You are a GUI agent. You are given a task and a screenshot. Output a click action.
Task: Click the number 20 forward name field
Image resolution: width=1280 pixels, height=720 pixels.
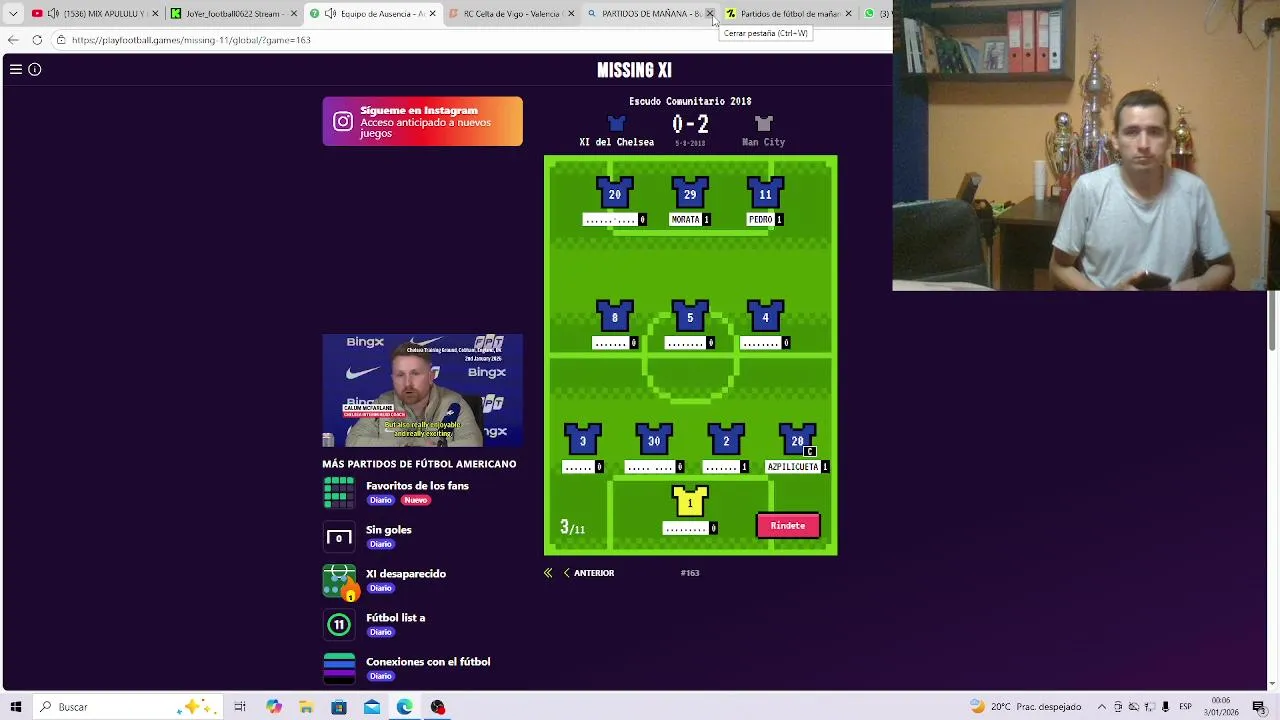[x=610, y=219]
